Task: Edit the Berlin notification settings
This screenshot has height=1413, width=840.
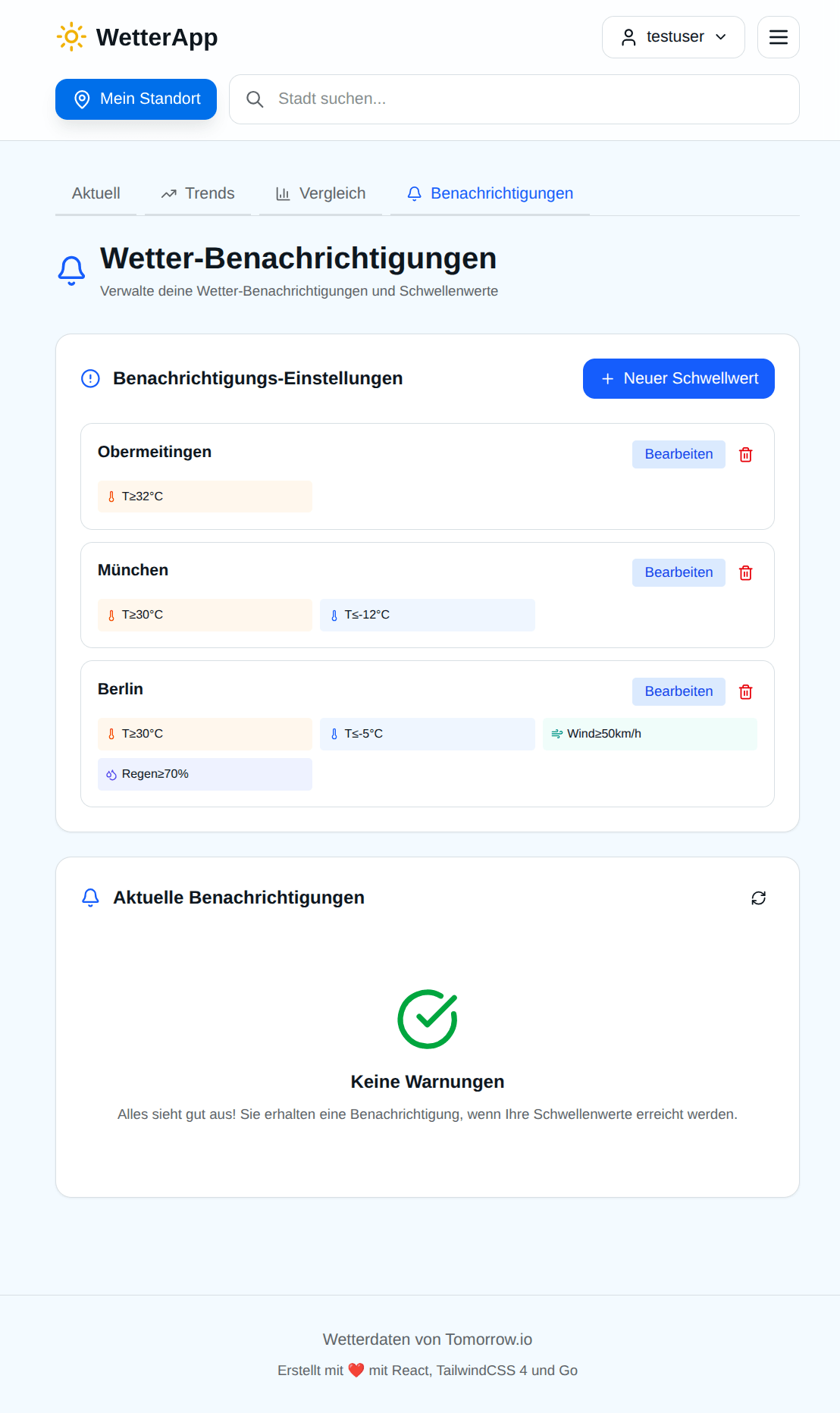Action: (x=679, y=692)
